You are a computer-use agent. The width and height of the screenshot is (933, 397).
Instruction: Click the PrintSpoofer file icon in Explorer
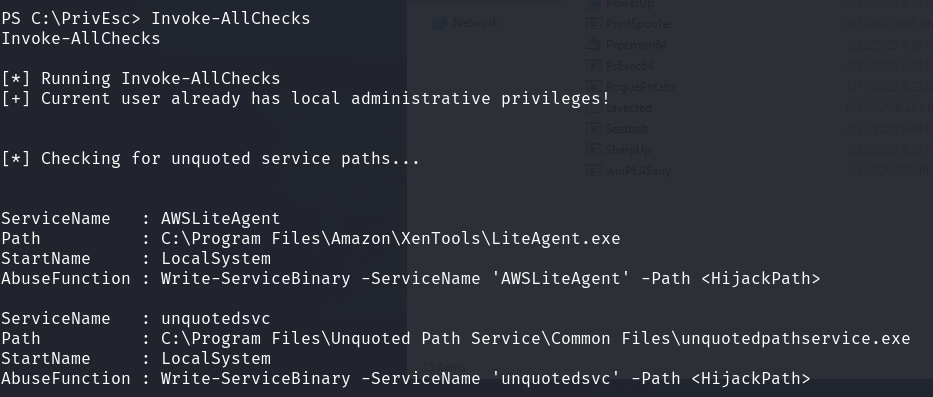(593, 24)
